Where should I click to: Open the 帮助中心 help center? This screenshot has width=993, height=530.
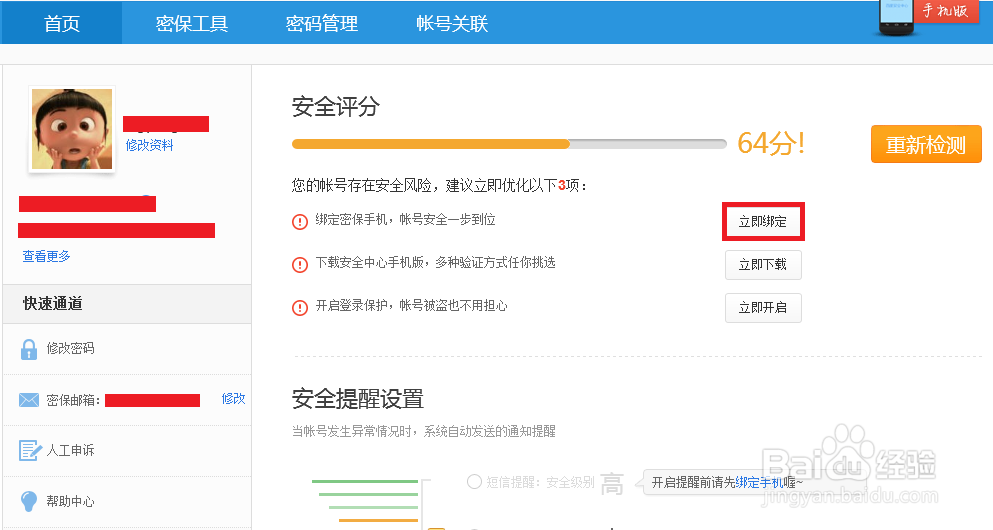(70, 502)
